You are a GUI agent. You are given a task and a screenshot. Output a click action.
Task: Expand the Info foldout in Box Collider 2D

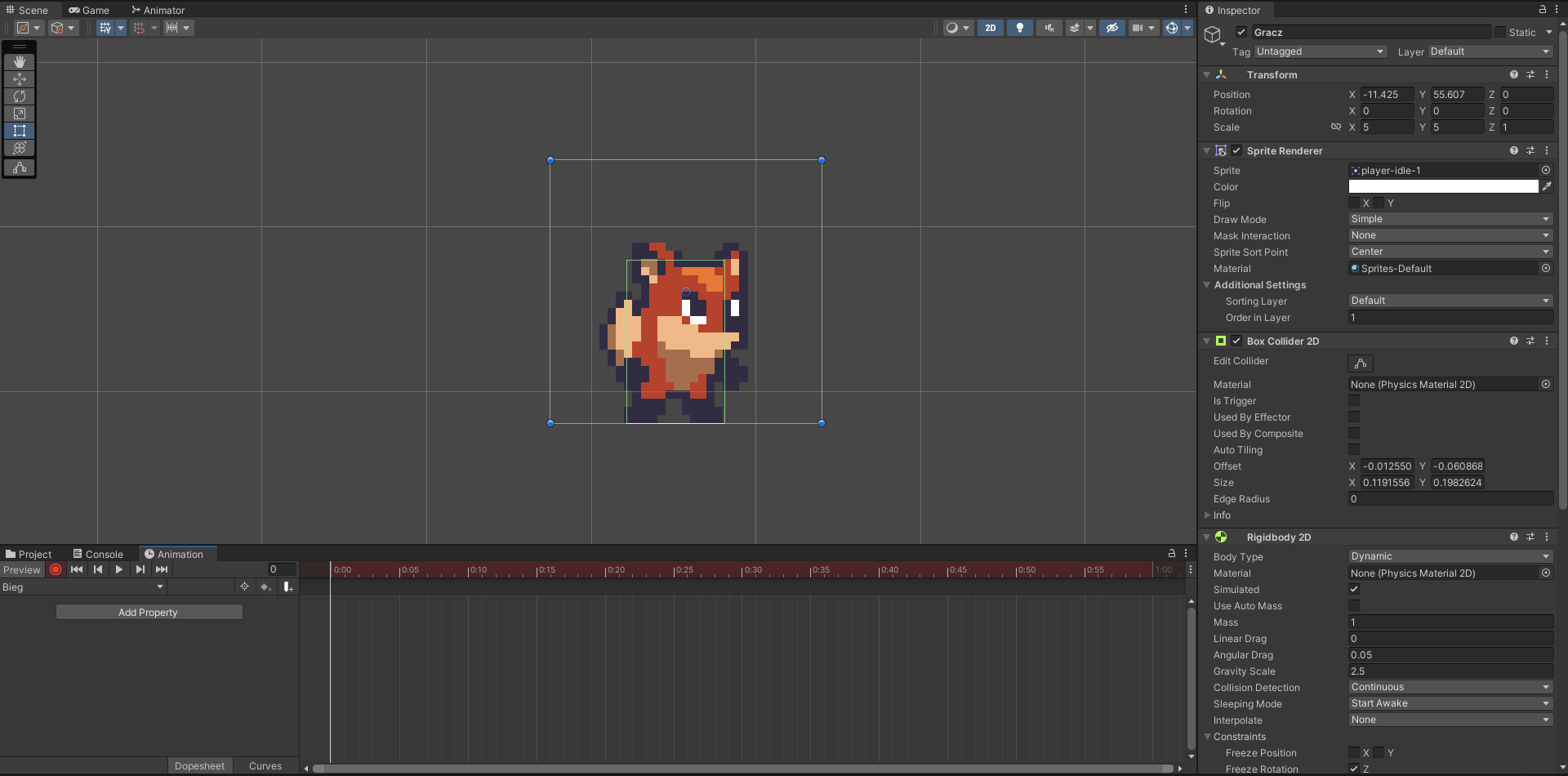coord(1209,515)
